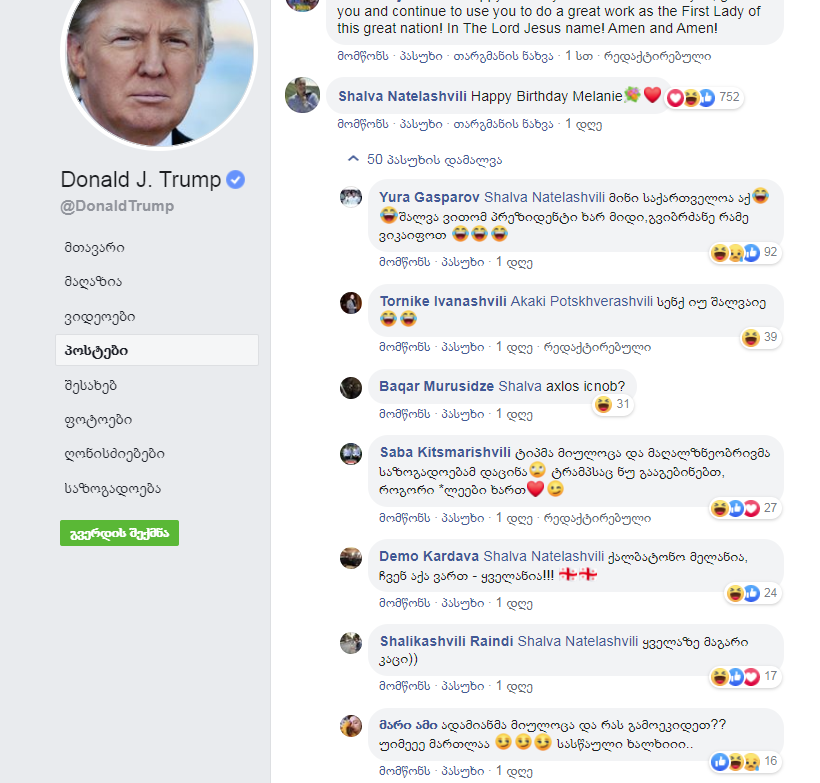The image size is (820, 783).
Task: Go to ფოტოები section in sidebar
Action: [x=98, y=420]
